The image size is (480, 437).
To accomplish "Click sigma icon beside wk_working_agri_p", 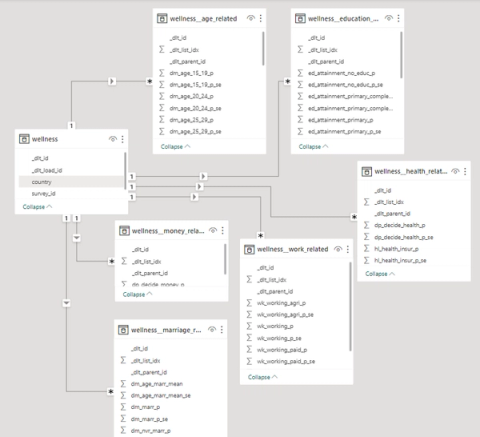I will point(249,303).
